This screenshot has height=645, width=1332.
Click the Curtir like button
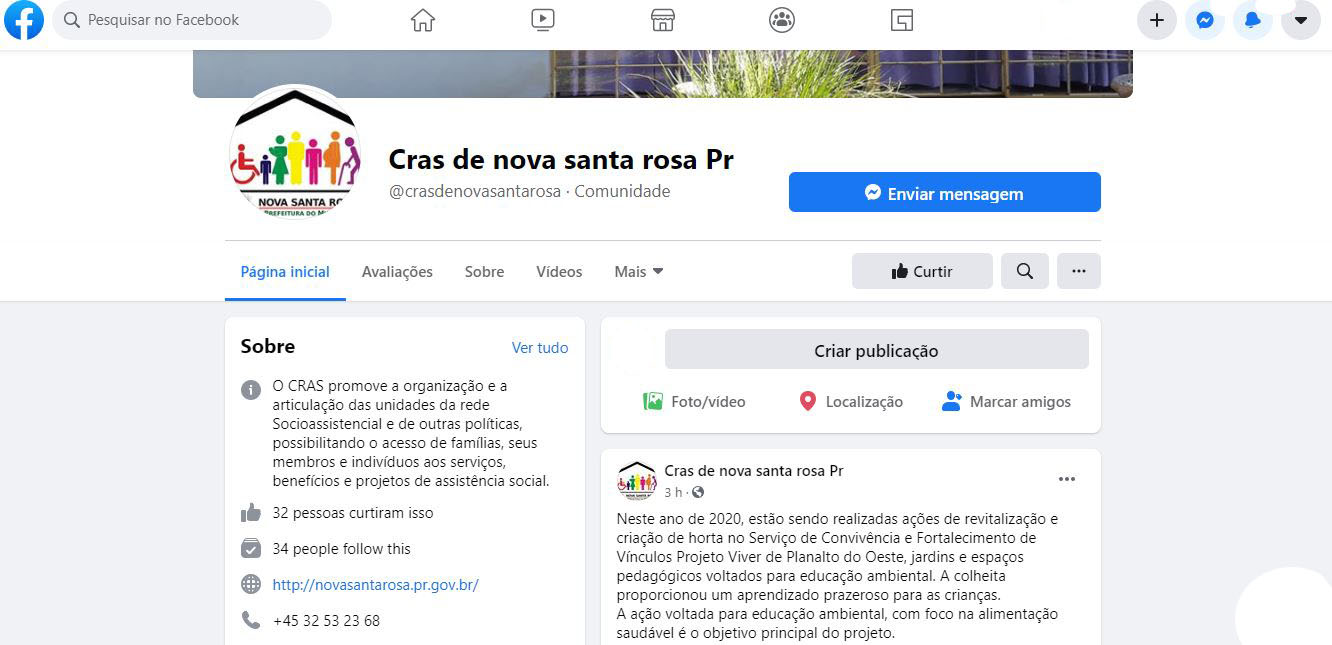point(922,271)
